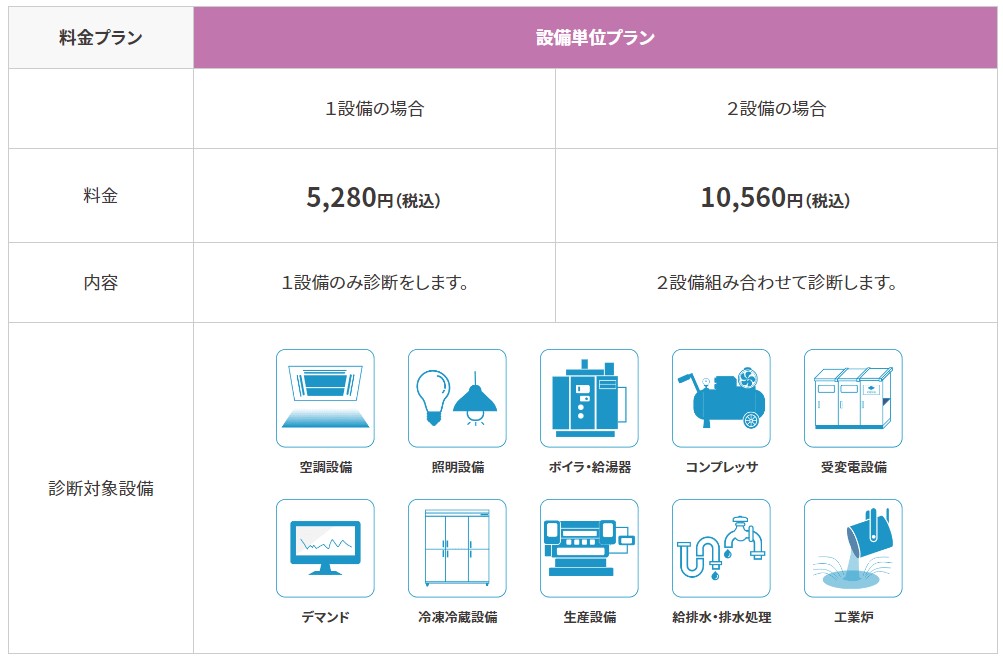Click the refrigeration (冷凍冷蔵設備) icon
Screen dimensions: 1003x659
pos(457,548)
